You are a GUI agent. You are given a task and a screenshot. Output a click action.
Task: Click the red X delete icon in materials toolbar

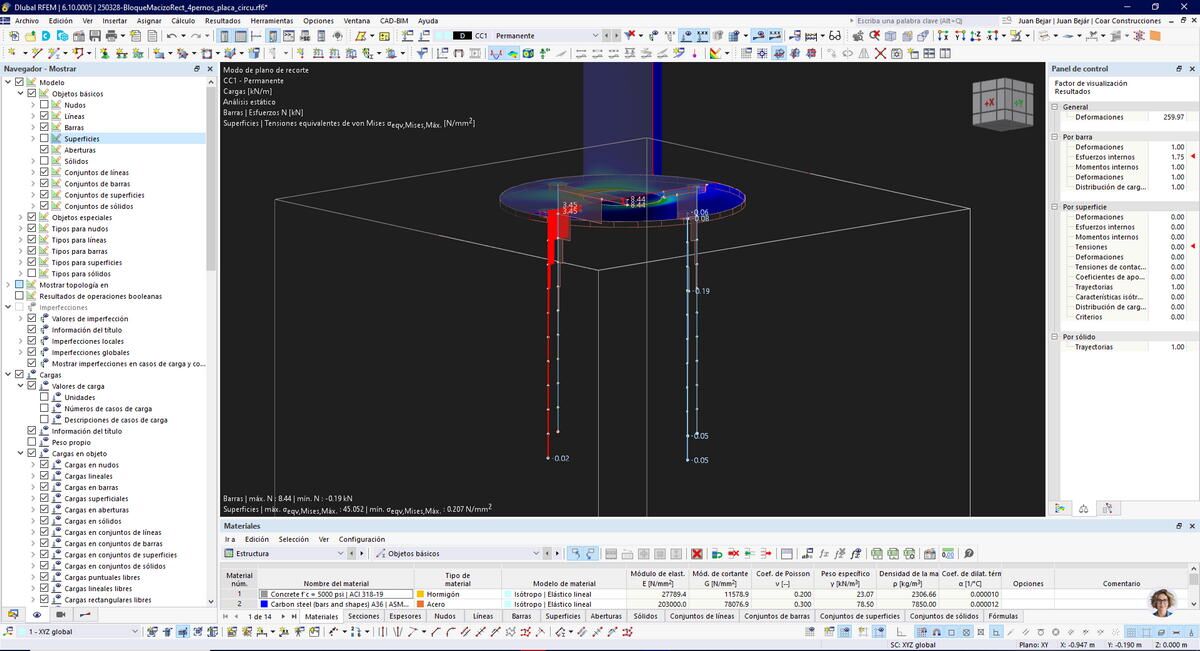point(697,553)
